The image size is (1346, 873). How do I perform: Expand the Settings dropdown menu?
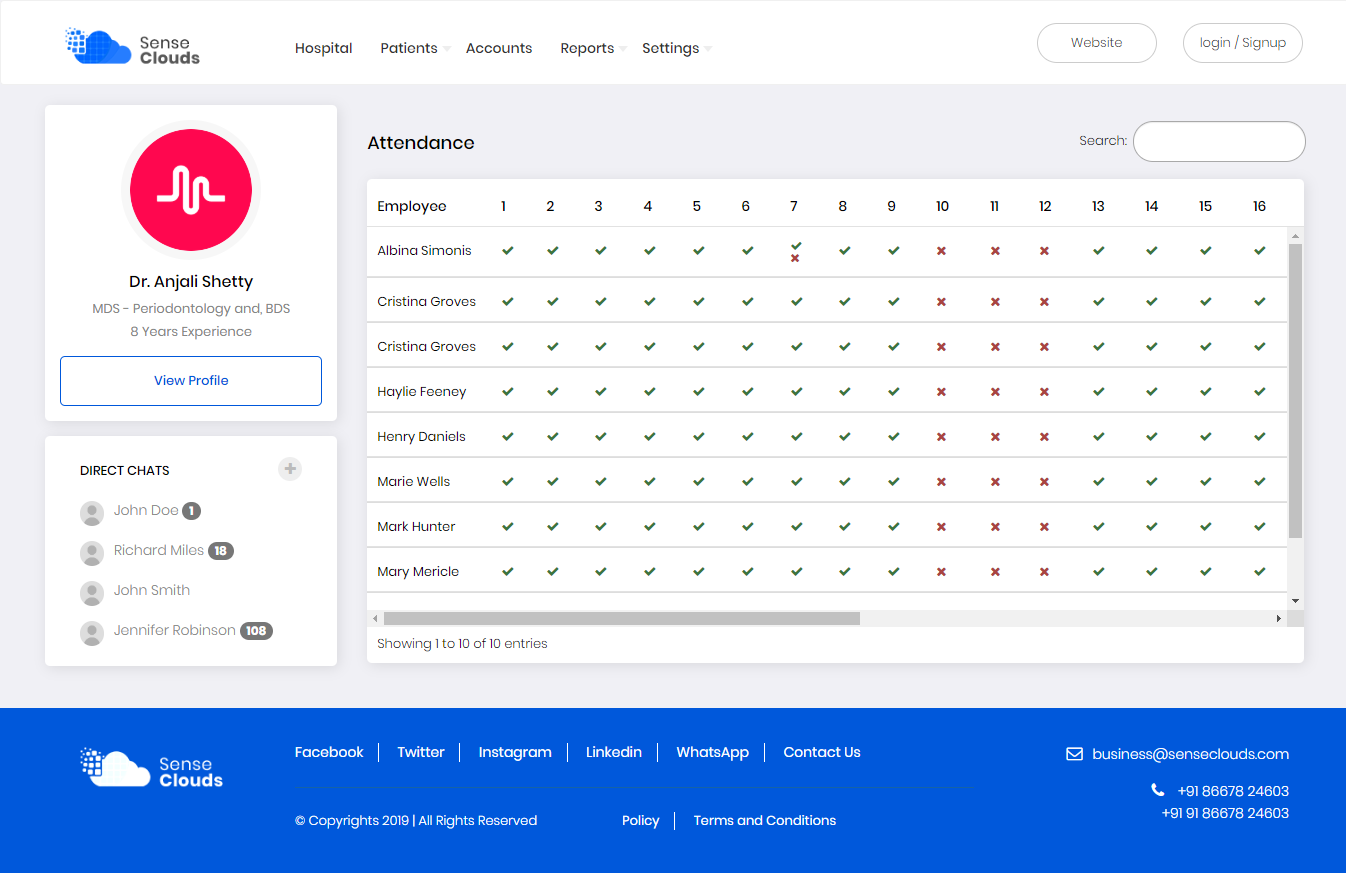click(x=676, y=48)
